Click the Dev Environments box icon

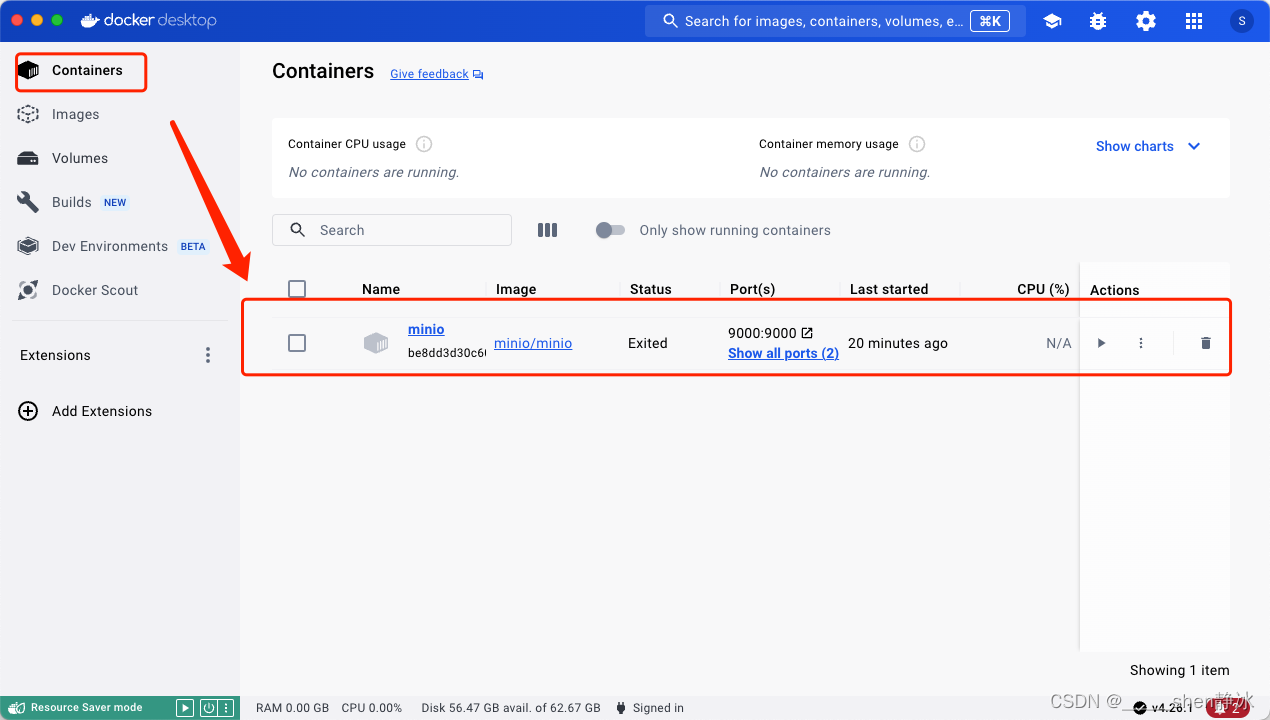(x=28, y=246)
